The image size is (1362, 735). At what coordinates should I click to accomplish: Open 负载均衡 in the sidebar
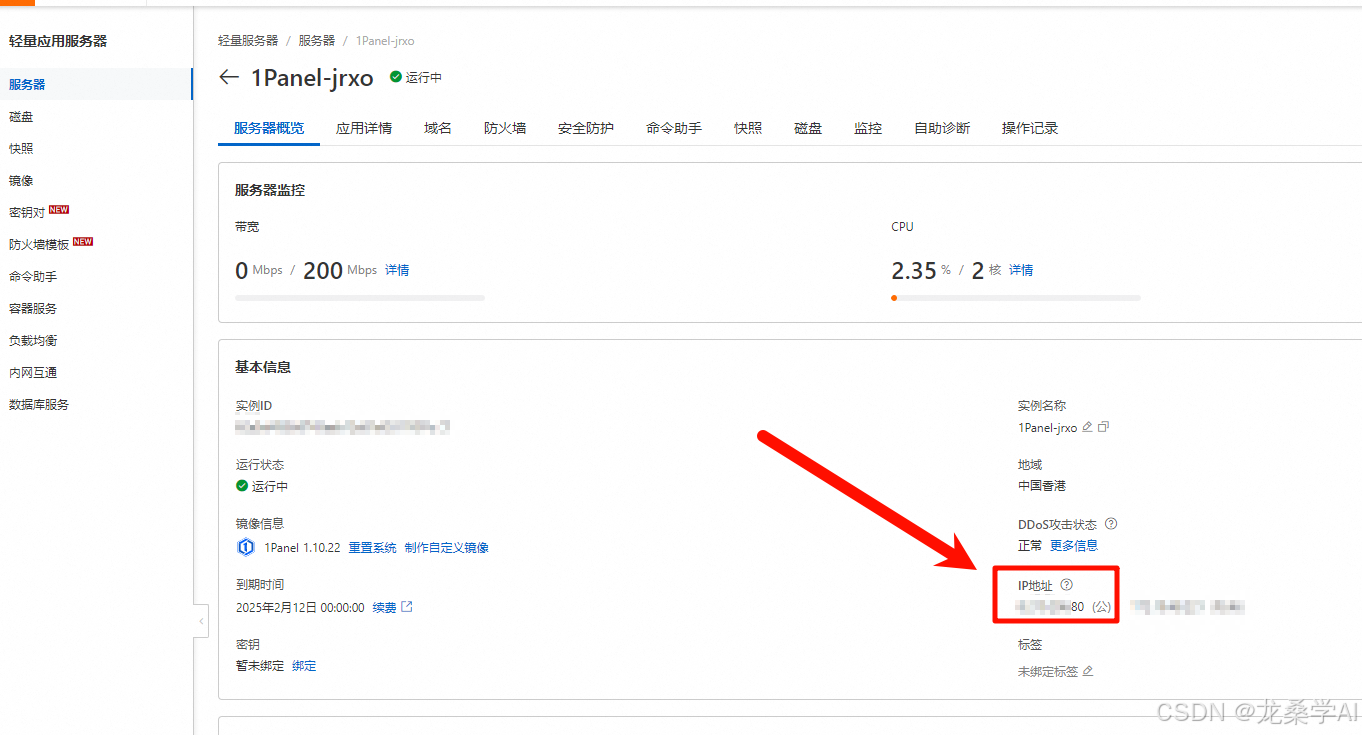(33, 340)
